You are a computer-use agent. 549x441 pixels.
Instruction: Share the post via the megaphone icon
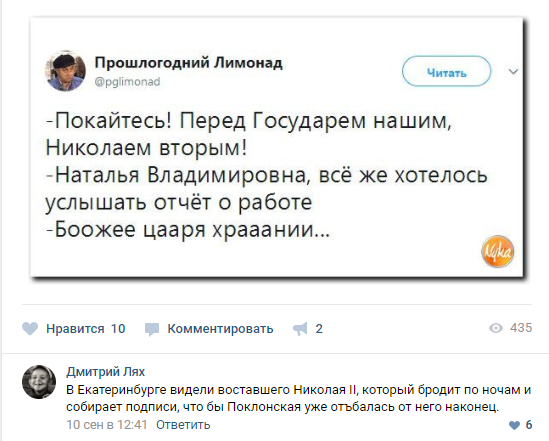(300, 329)
